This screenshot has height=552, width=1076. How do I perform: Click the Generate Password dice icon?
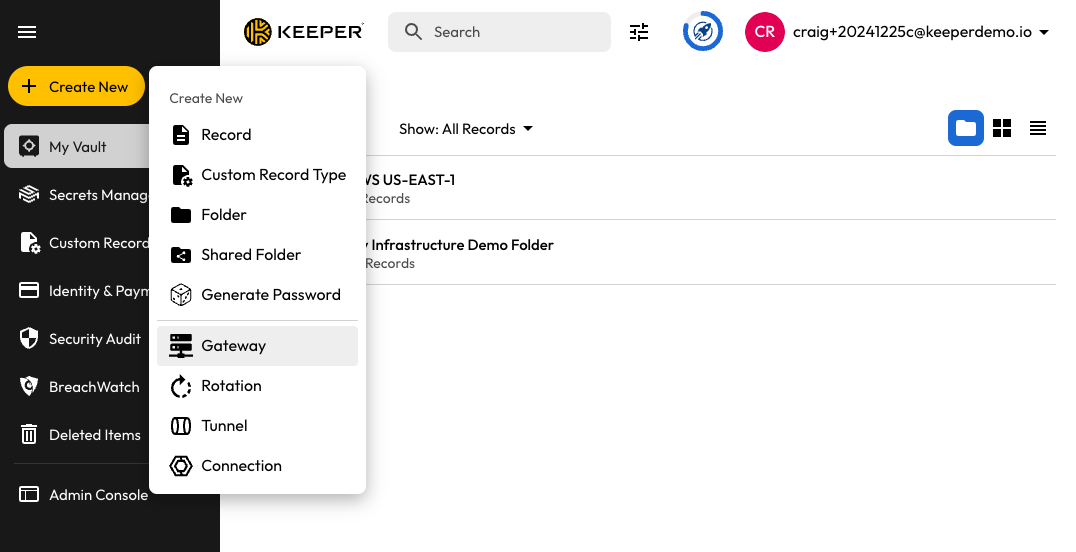(x=181, y=295)
